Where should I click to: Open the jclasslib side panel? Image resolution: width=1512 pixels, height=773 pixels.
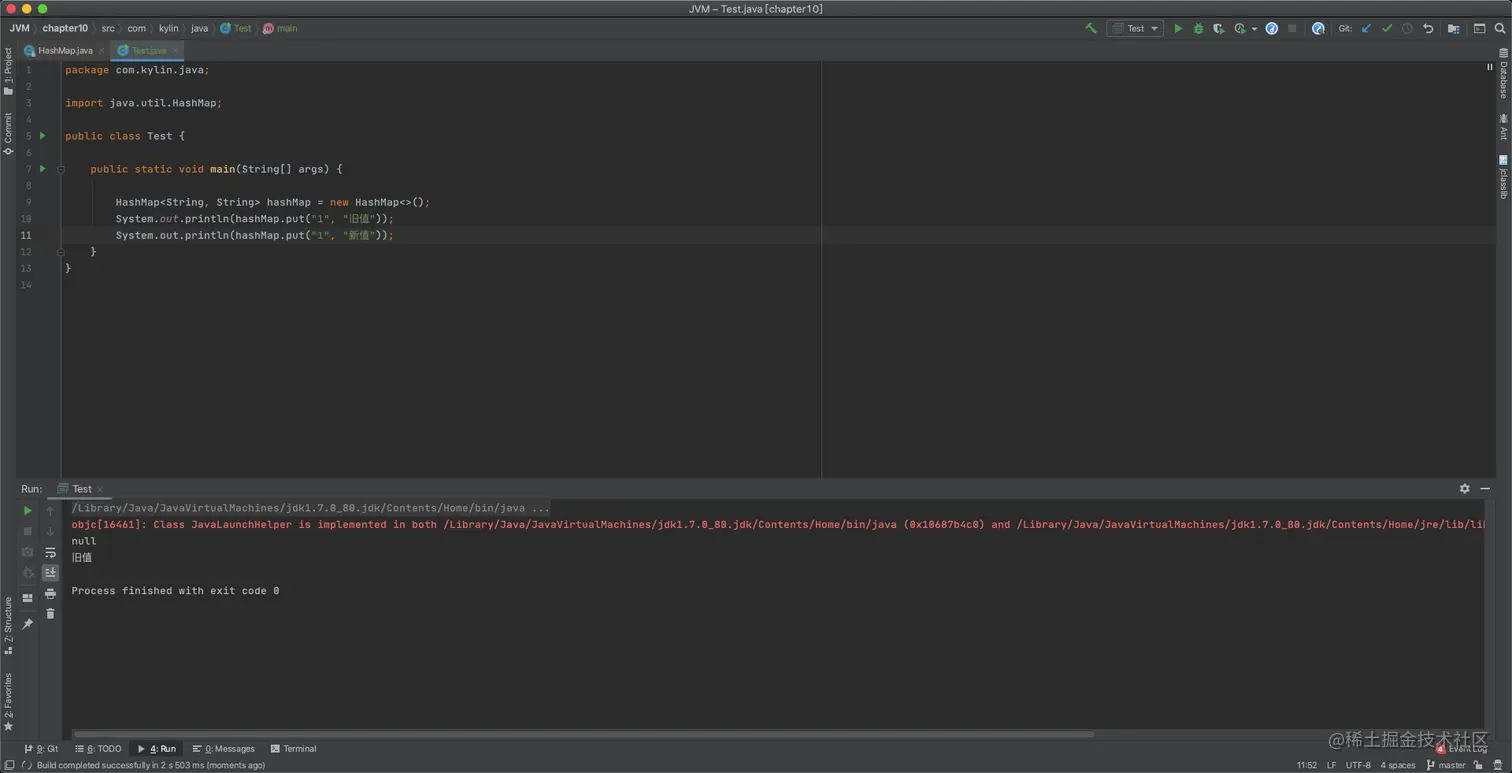(x=1503, y=177)
